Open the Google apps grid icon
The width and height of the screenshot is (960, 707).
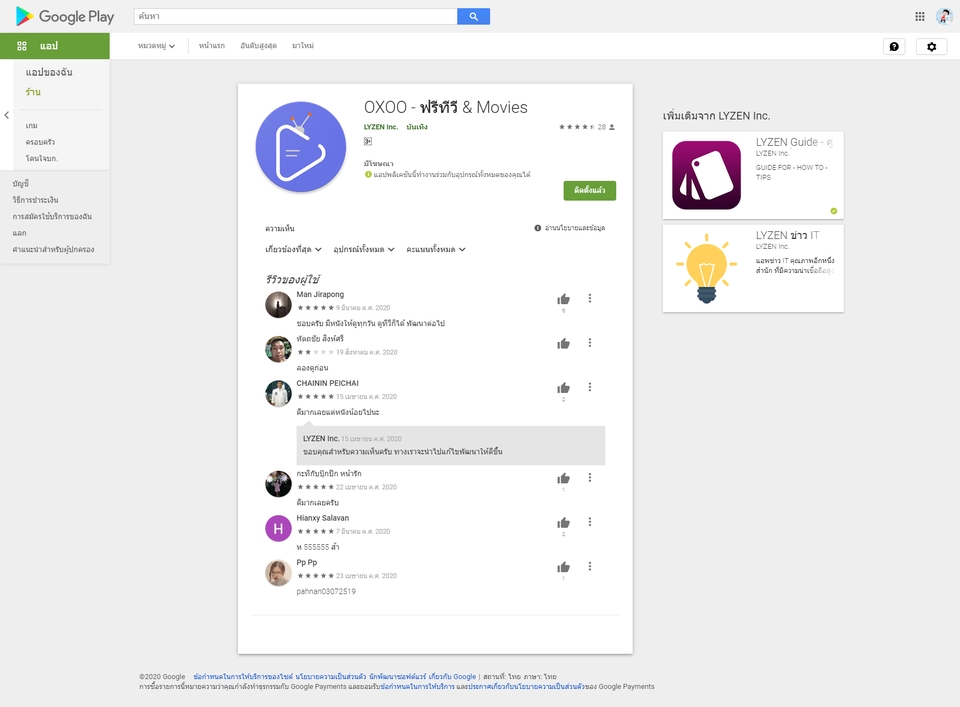point(920,17)
